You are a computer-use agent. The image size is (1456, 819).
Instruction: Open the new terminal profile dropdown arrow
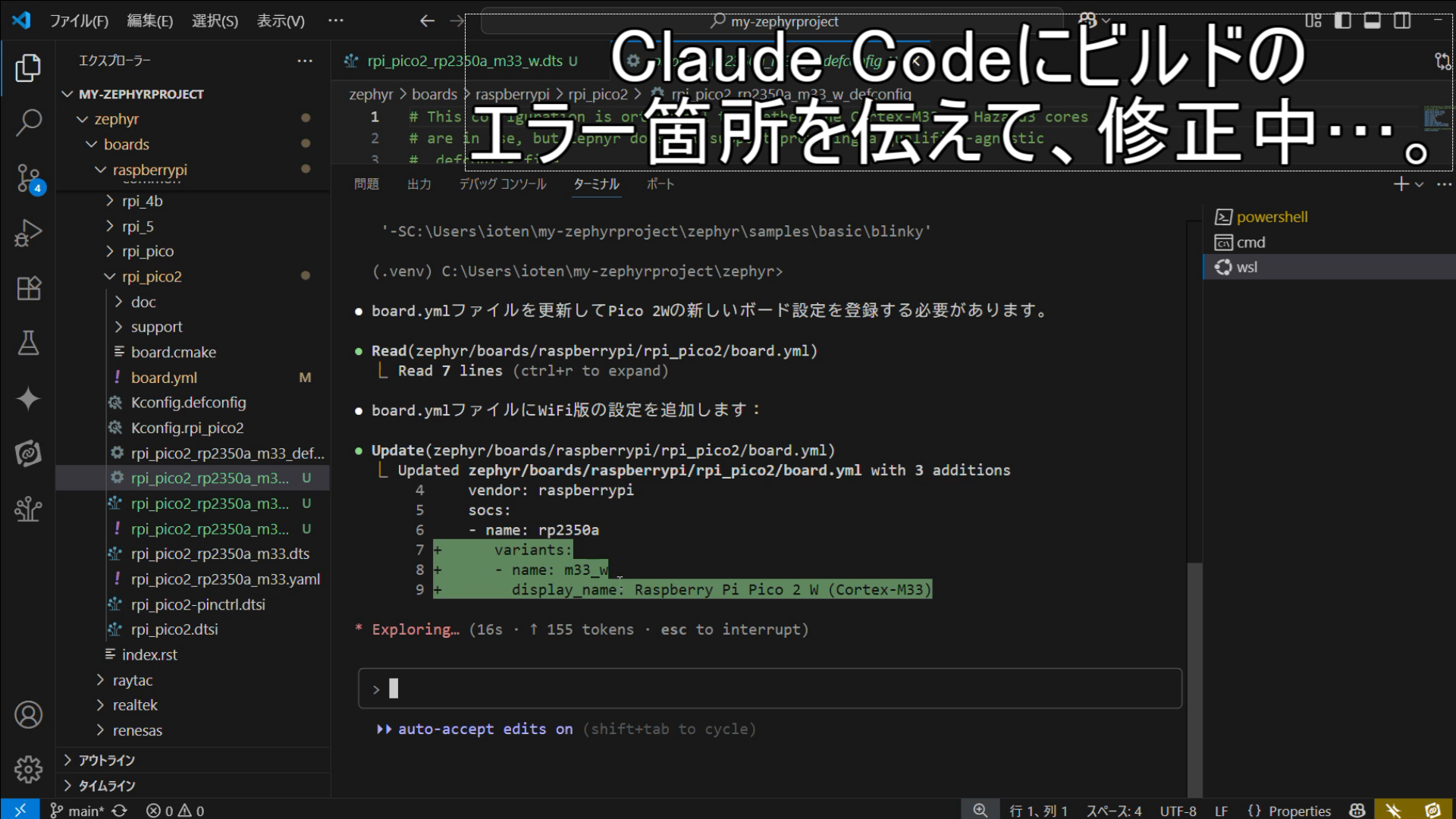[1420, 184]
